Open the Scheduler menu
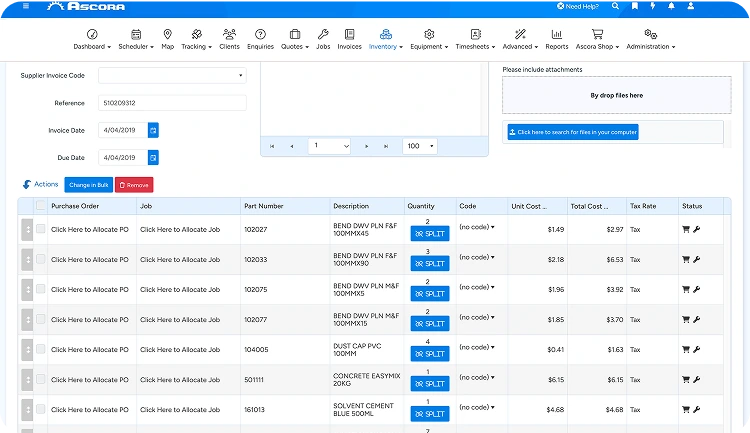 pyautogui.click(x=136, y=39)
